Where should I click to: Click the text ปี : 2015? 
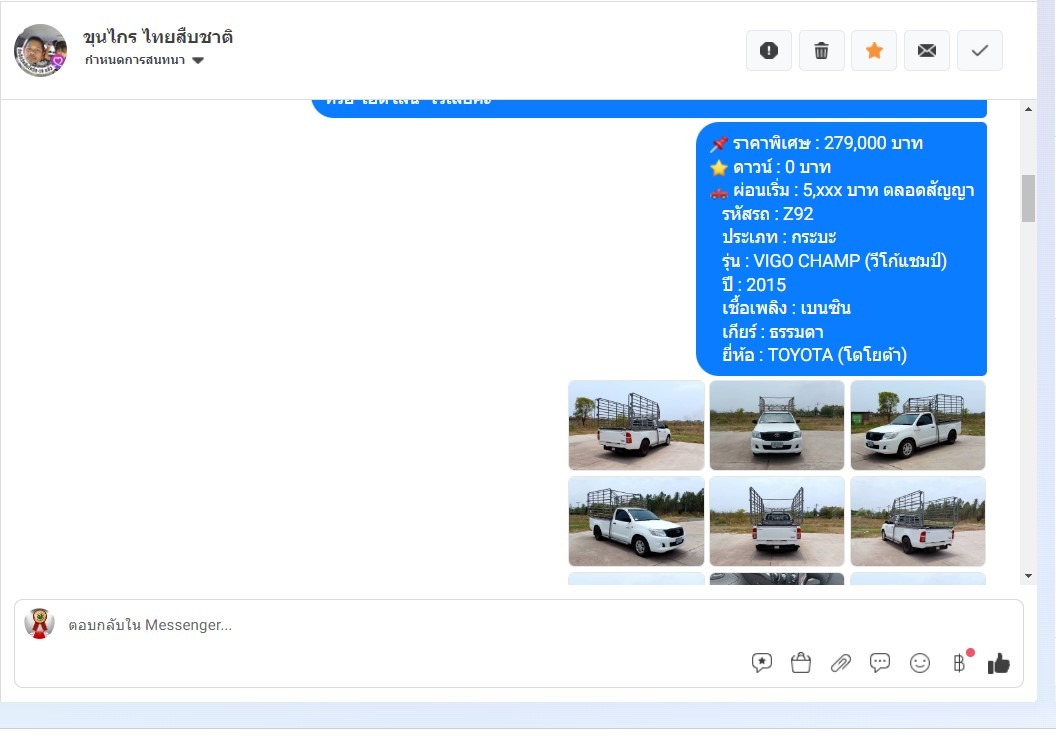coord(754,285)
